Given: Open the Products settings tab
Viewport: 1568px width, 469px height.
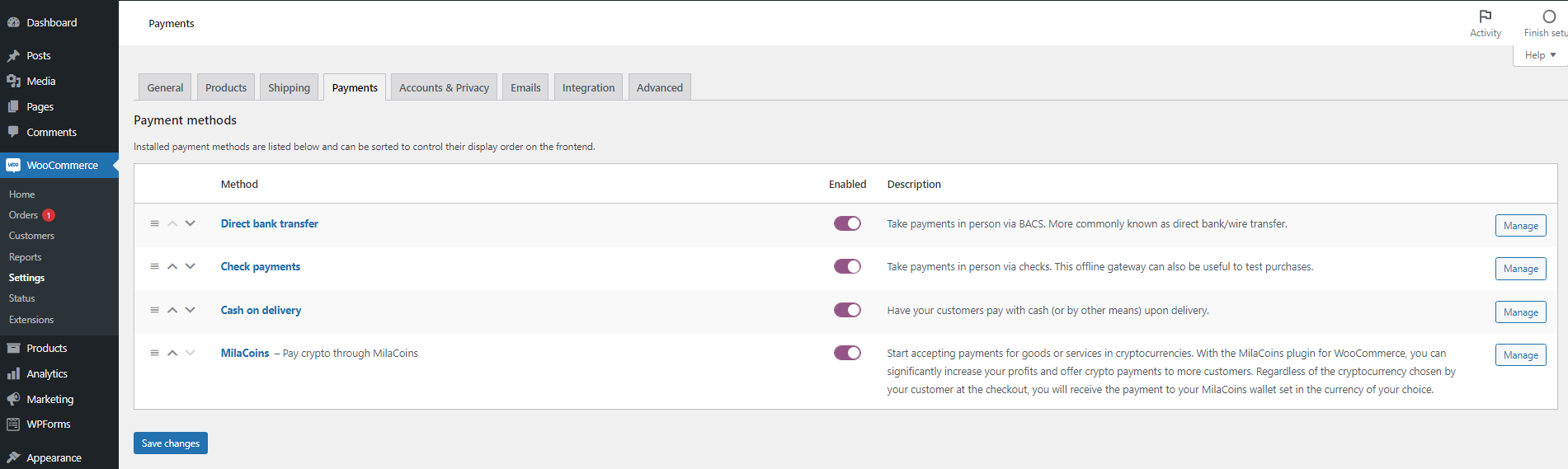Looking at the screenshot, I should click(x=226, y=87).
